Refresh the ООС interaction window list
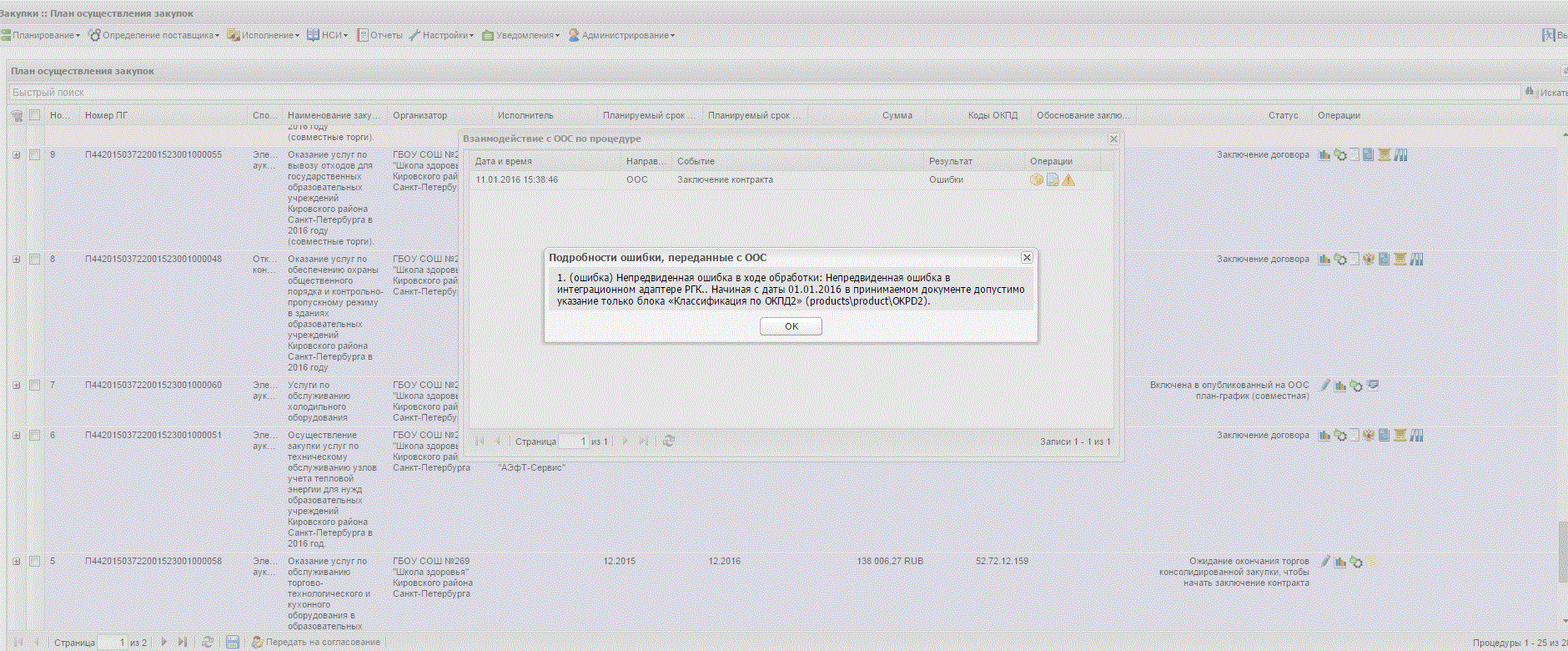The image size is (1568, 651). click(x=668, y=441)
